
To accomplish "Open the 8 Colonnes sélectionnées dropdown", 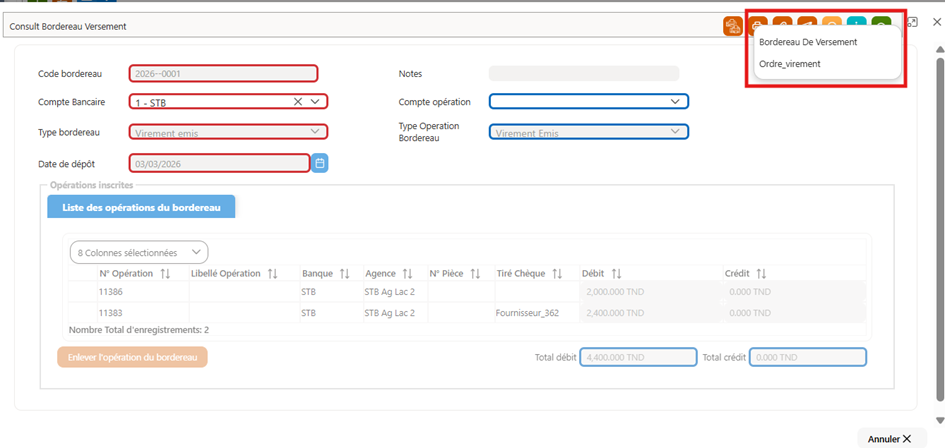I will [139, 252].
